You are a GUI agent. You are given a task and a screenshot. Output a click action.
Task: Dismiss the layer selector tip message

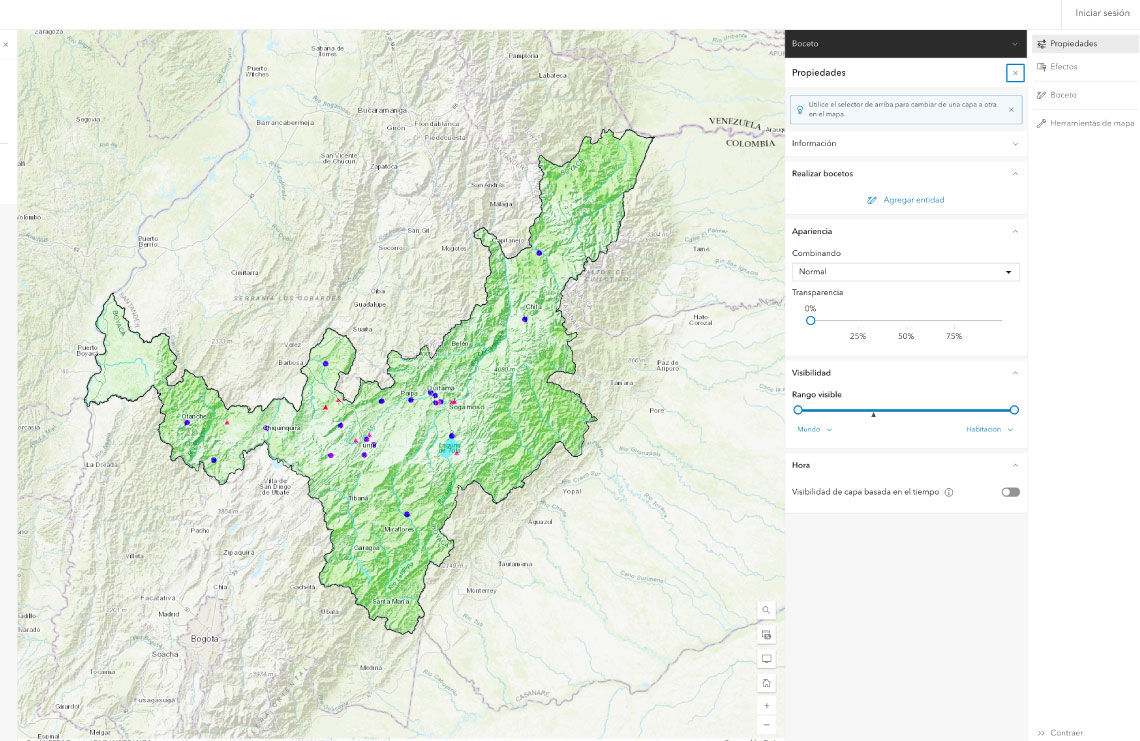(1011, 110)
